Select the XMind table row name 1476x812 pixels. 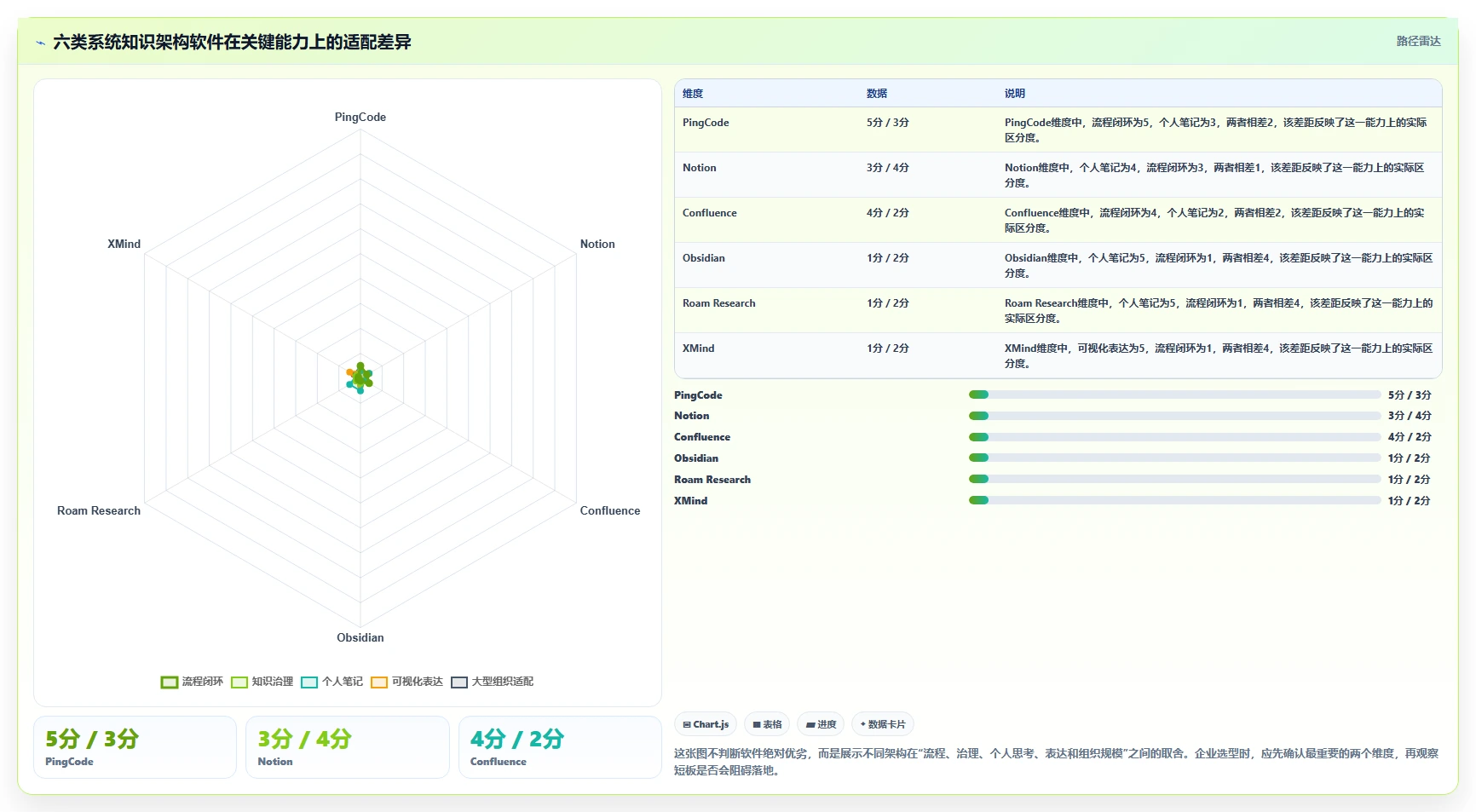698,348
